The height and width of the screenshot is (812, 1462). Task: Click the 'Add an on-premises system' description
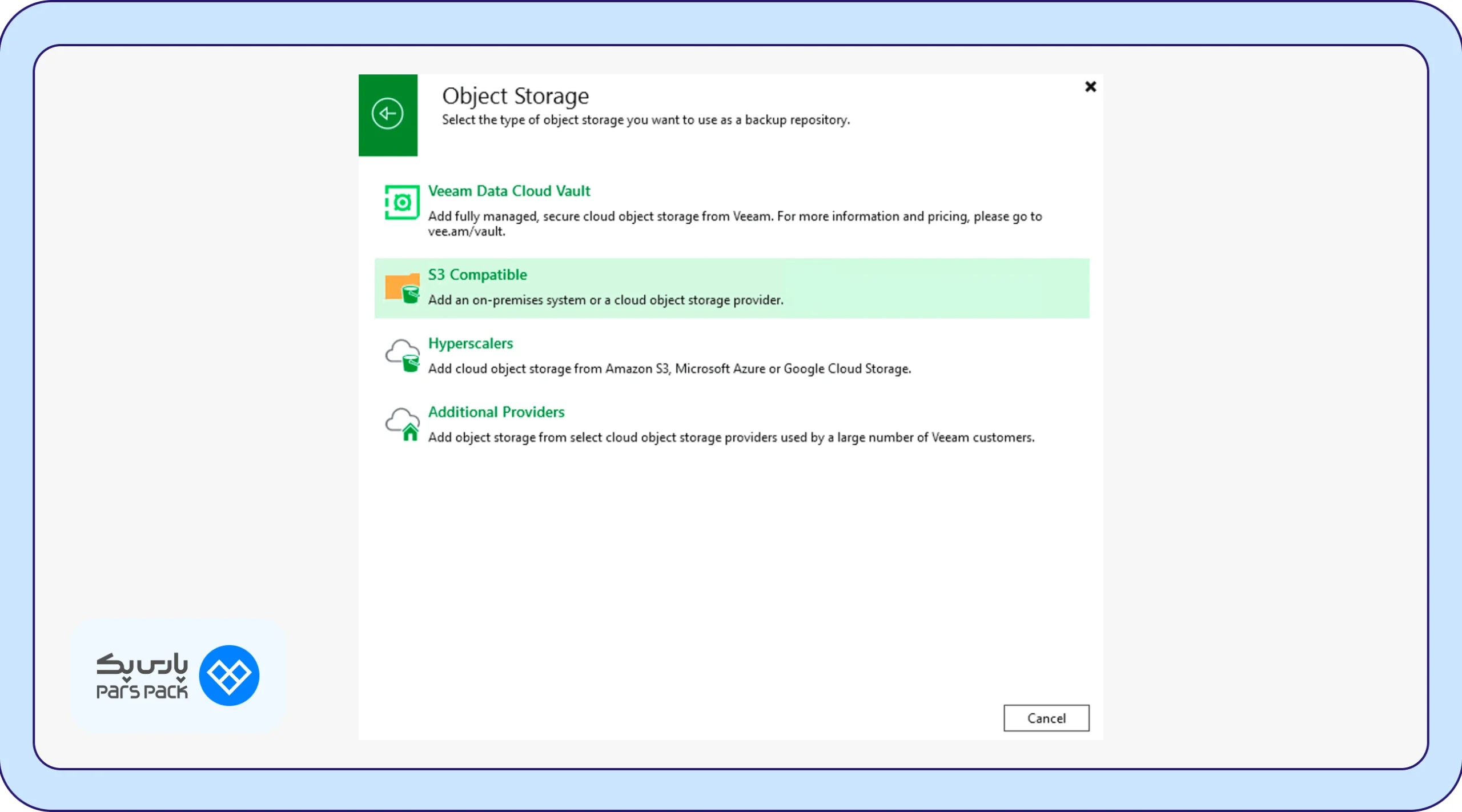[x=606, y=300]
